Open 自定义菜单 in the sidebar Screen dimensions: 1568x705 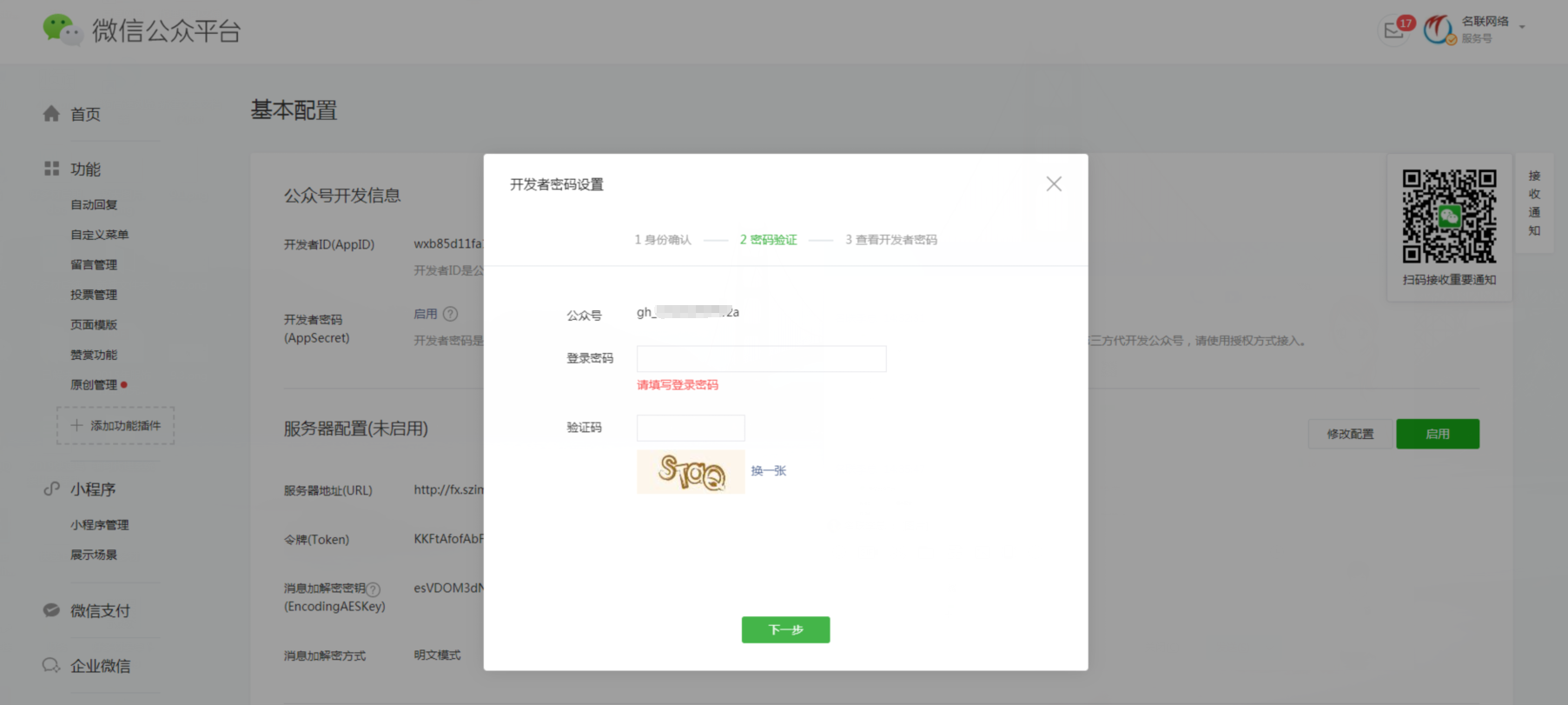tap(99, 235)
